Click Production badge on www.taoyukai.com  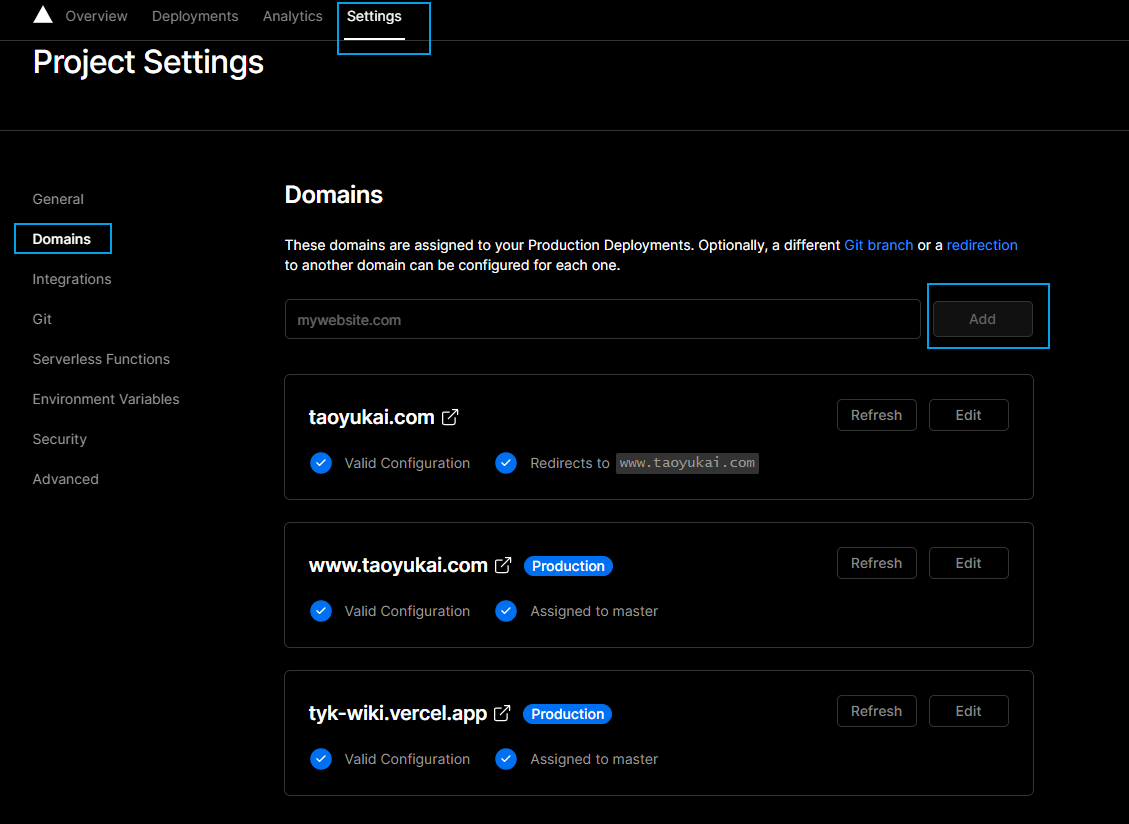pos(568,566)
